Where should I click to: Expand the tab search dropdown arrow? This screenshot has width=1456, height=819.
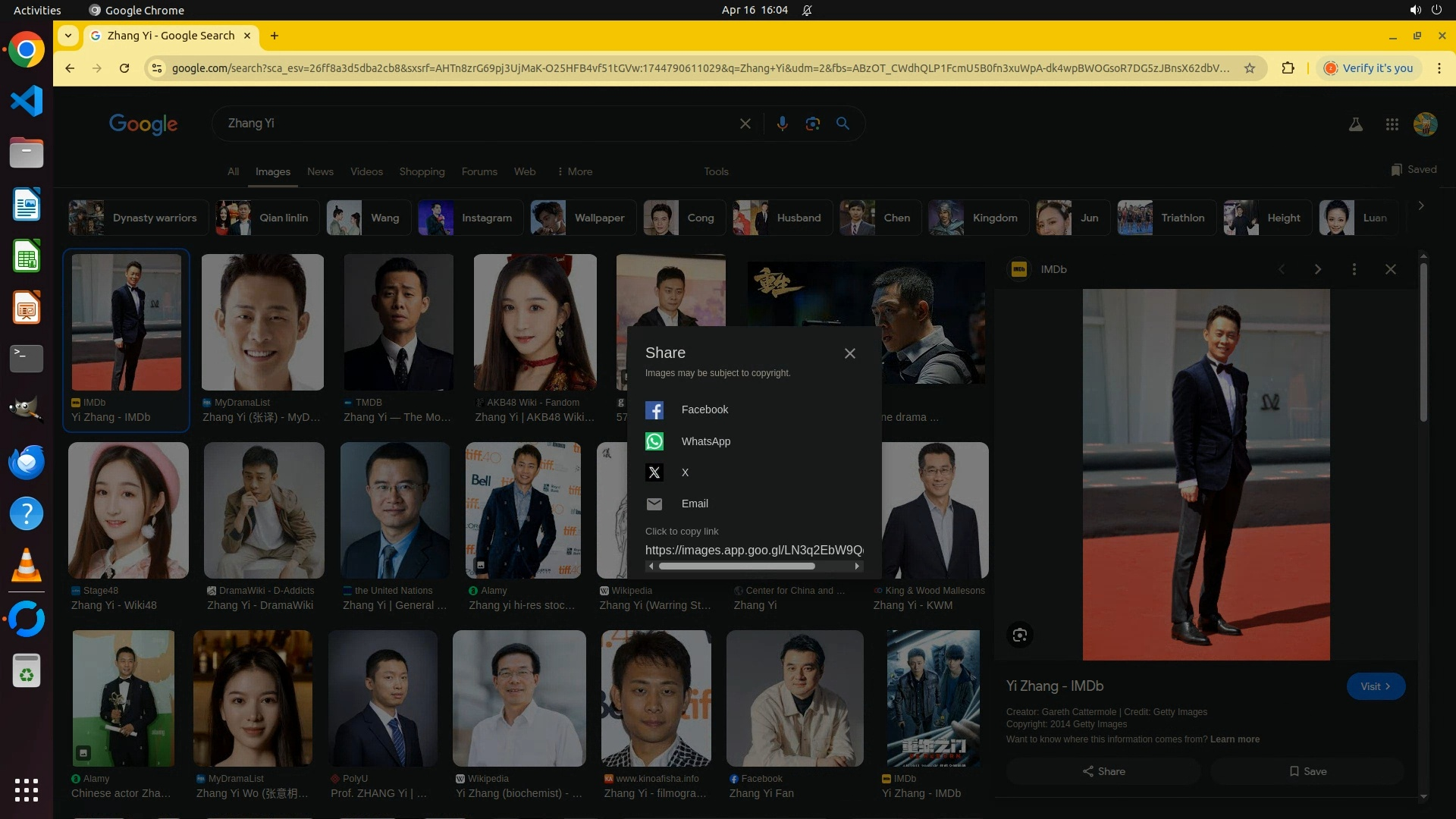tap(68, 36)
